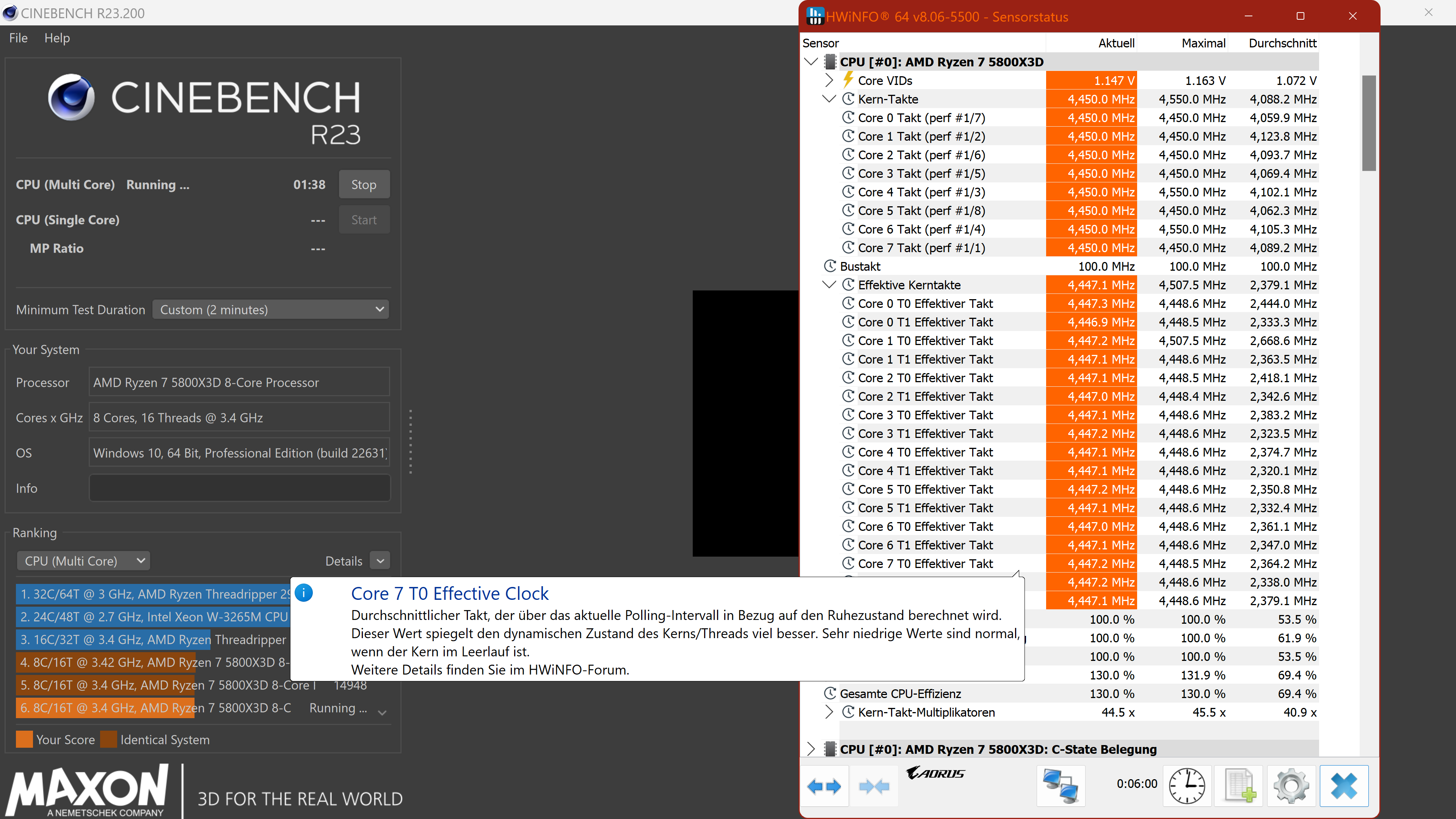Image resolution: width=1456 pixels, height=819 pixels.
Task: Click the CPU chip icon for AMD Ryzen 7 5800X3D
Action: (830, 61)
